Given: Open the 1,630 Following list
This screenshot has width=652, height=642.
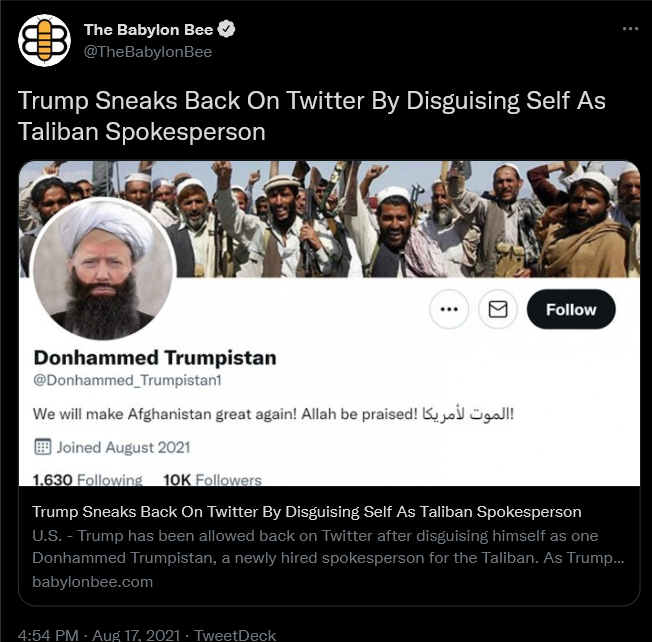Looking at the screenshot, I should pyautogui.click(x=88, y=479).
